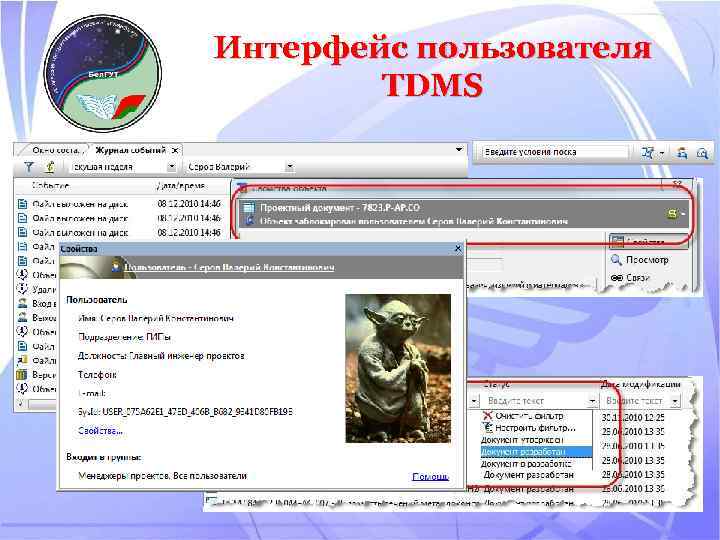This screenshot has width=720, height=540.
Task: Open the small arrow next to the search options icon
Action: coord(662,153)
